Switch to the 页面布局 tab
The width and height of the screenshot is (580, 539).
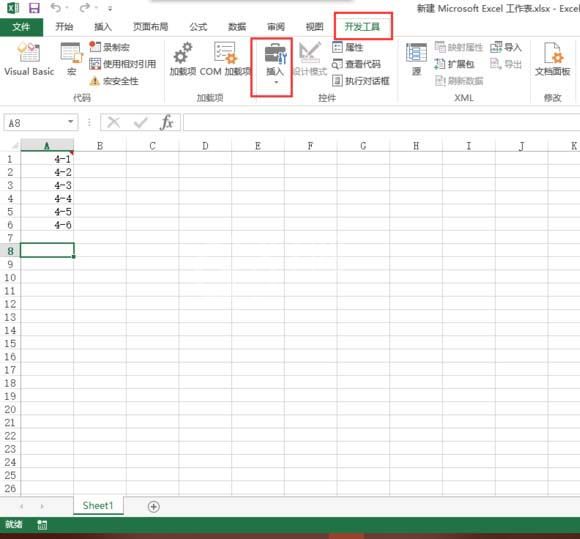coord(150,27)
